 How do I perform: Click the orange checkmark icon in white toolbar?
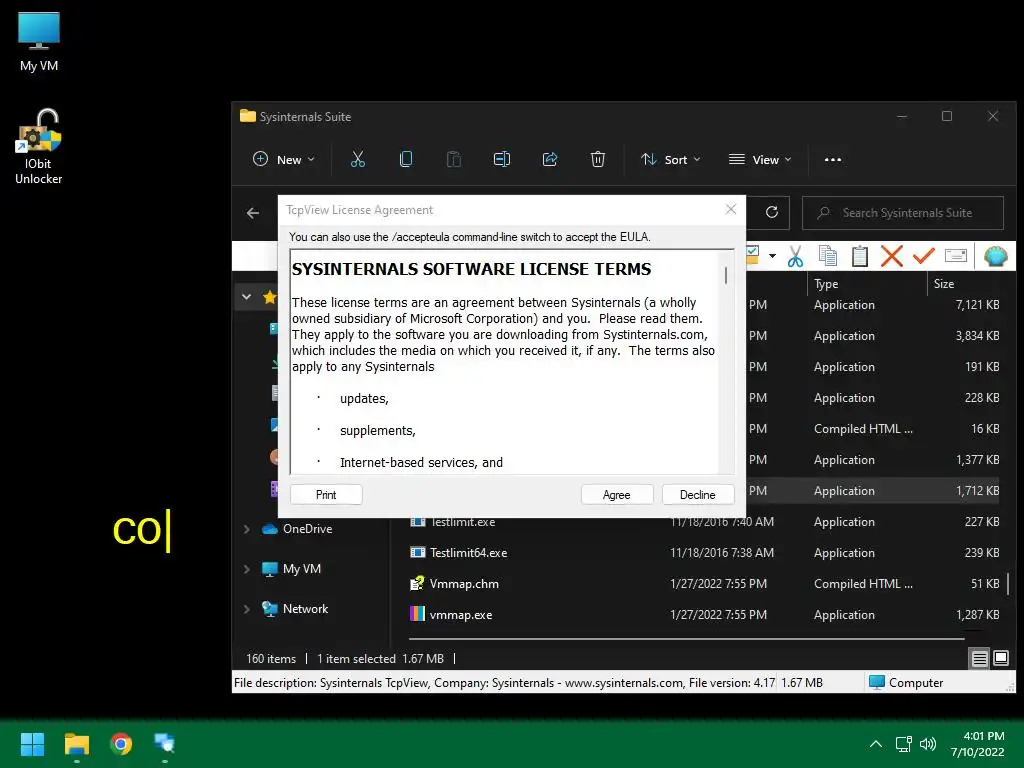923,256
